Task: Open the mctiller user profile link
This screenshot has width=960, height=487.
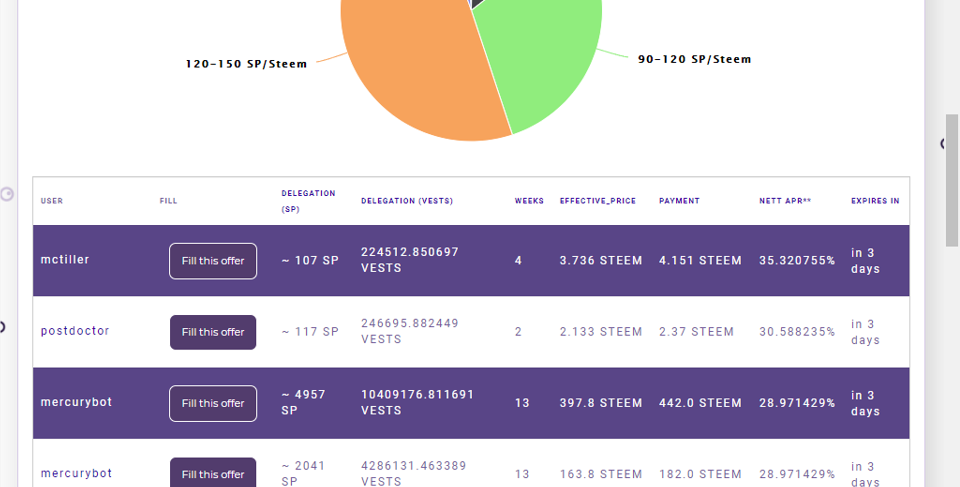Action: coord(65,260)
